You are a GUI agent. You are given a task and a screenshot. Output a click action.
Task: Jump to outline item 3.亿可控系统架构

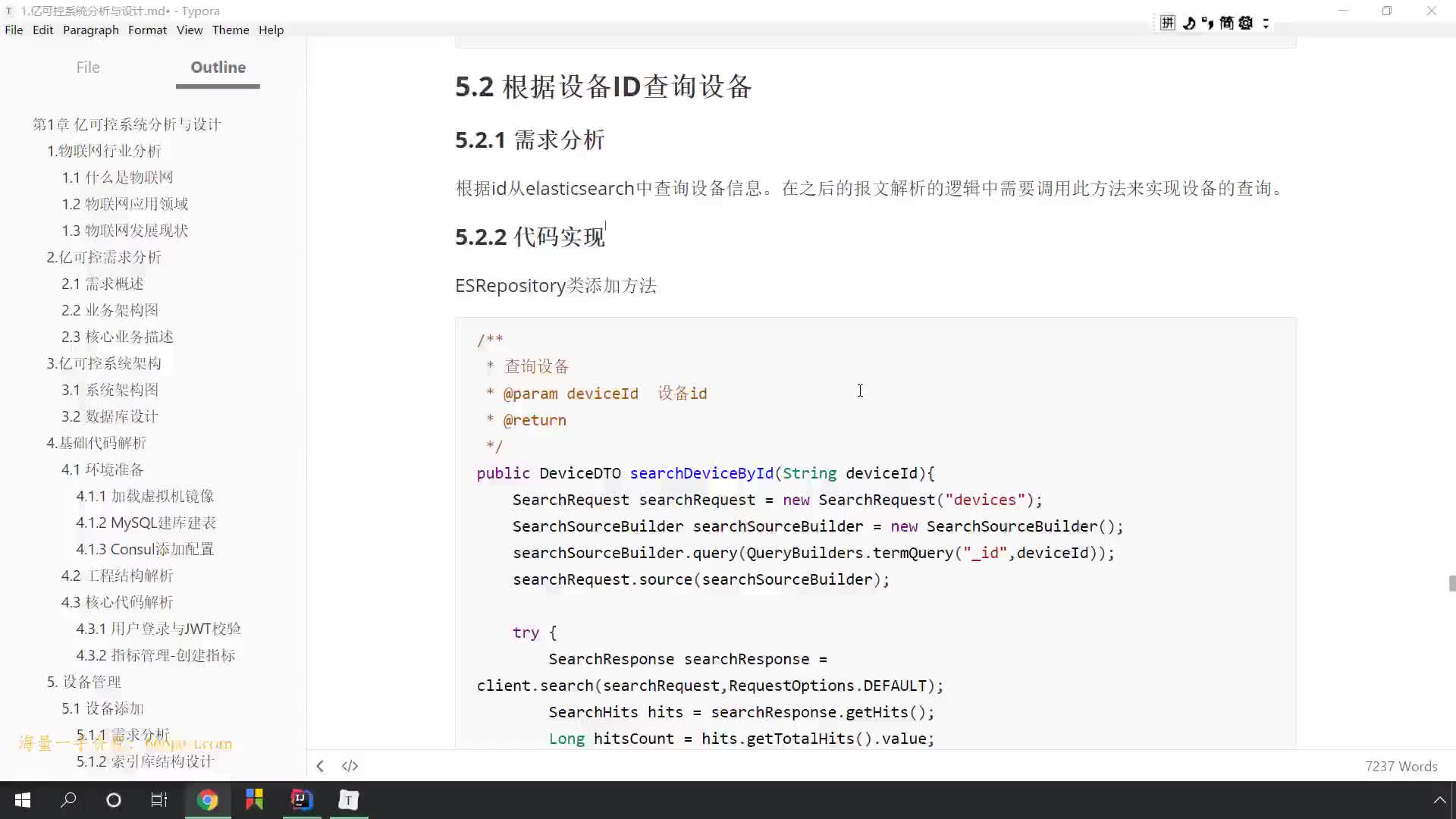pos(104,363)
